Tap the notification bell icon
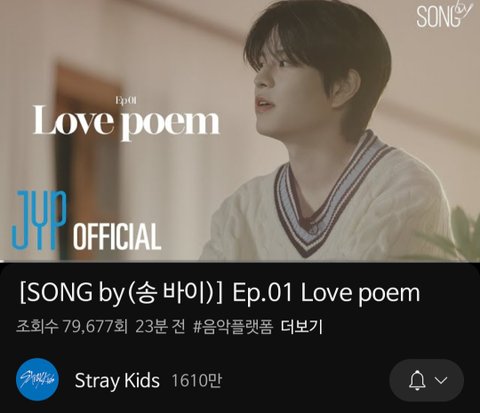Screen dimensions: 480x413 [417, 380]
